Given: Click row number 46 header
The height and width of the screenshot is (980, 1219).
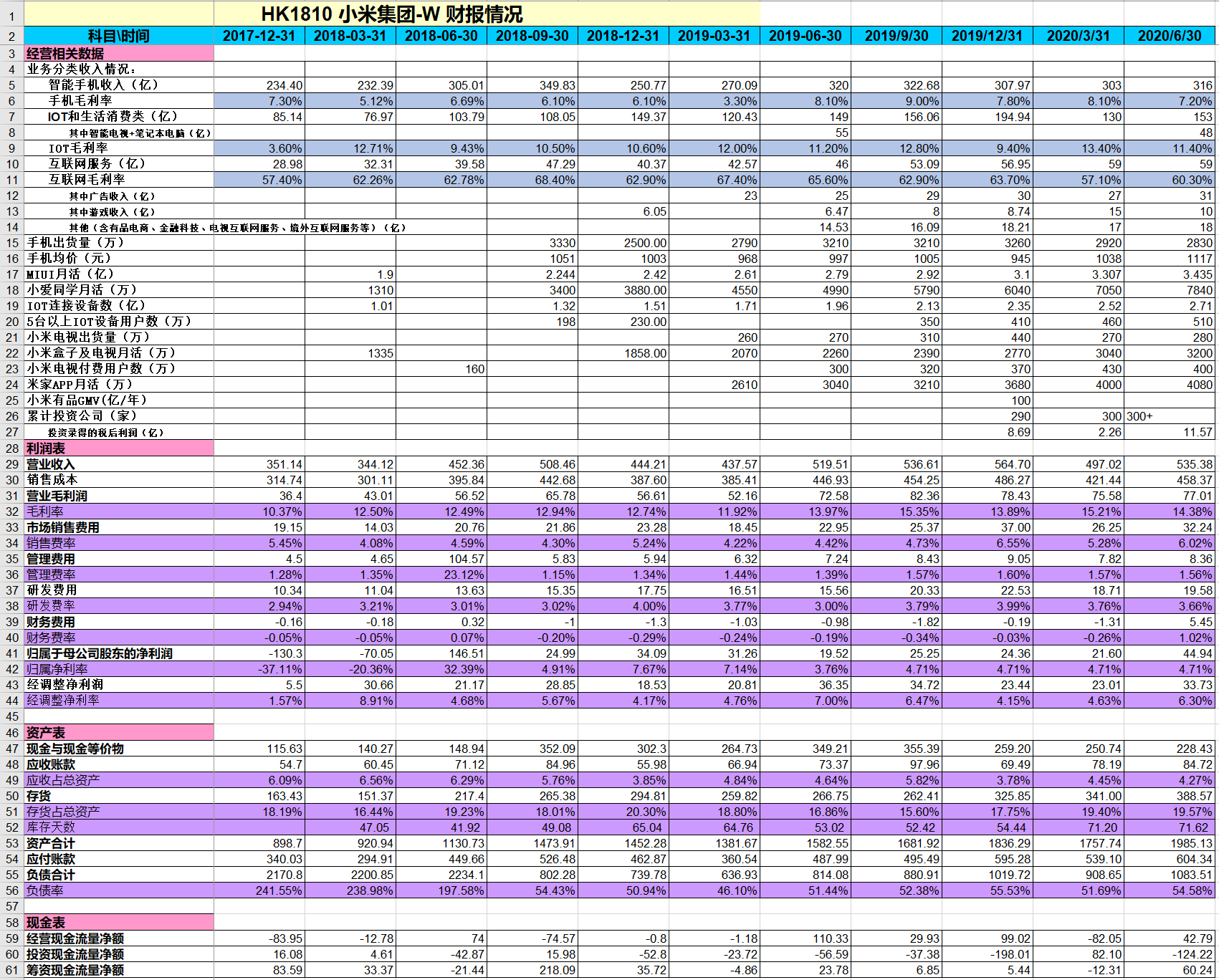Looking at the screenshot, I should point(12,733).
